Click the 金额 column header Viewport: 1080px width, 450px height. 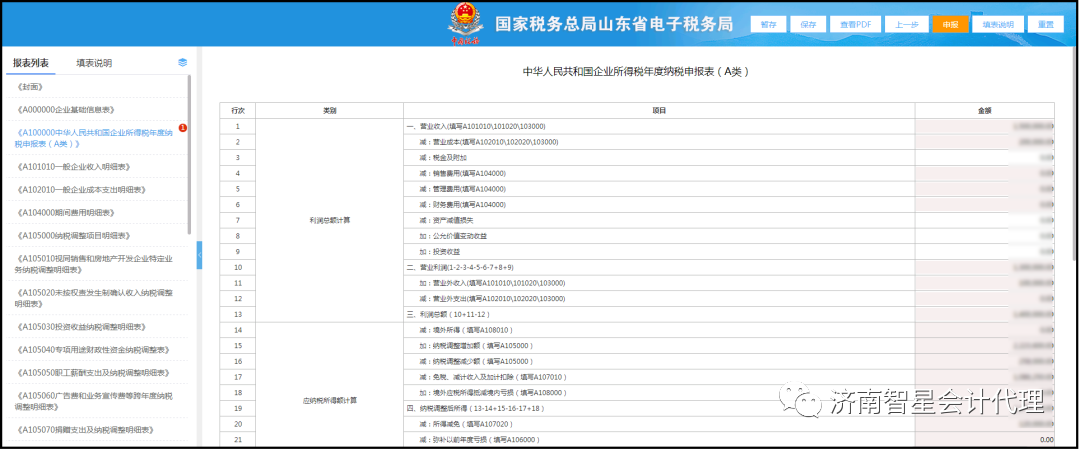(984, 110)
